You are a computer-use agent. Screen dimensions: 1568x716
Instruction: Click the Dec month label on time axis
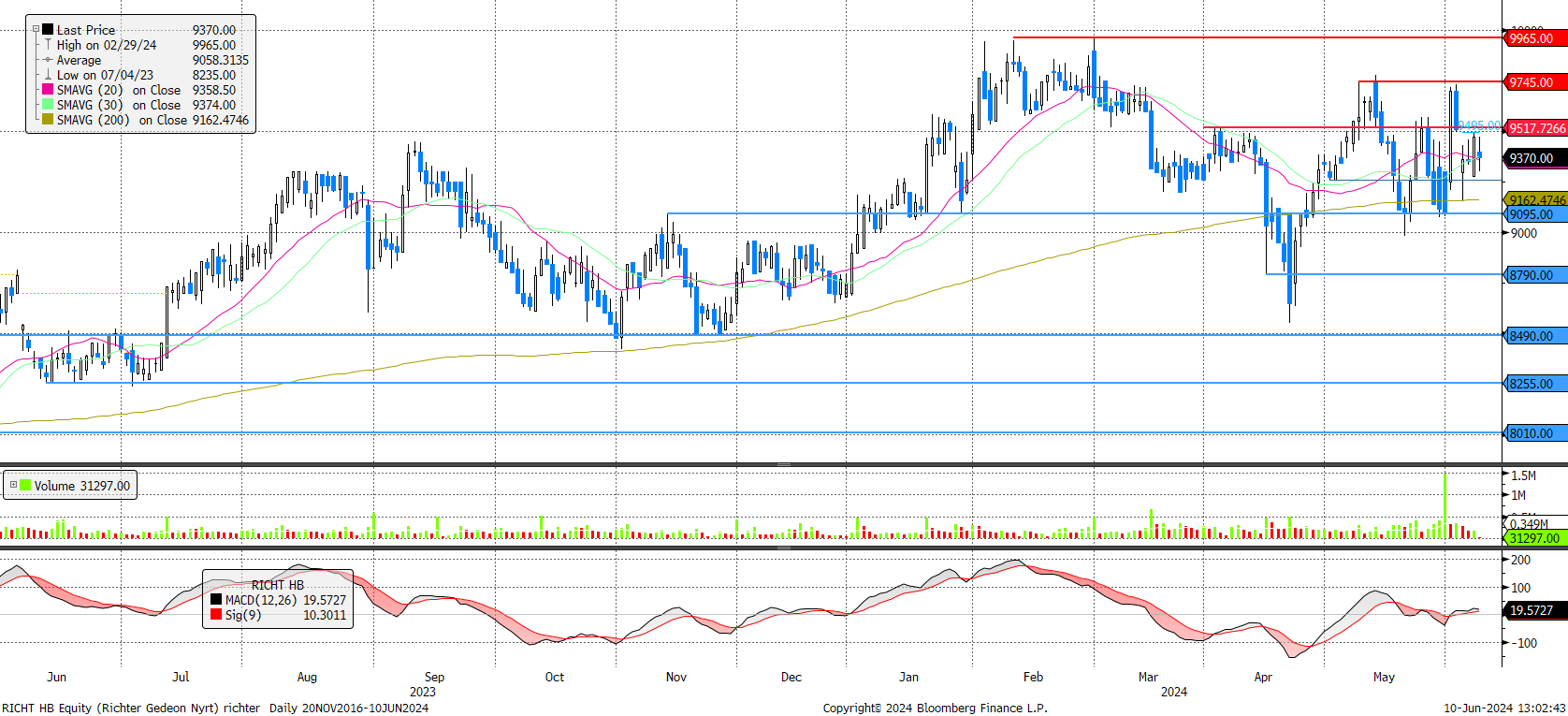click(791, 677)
